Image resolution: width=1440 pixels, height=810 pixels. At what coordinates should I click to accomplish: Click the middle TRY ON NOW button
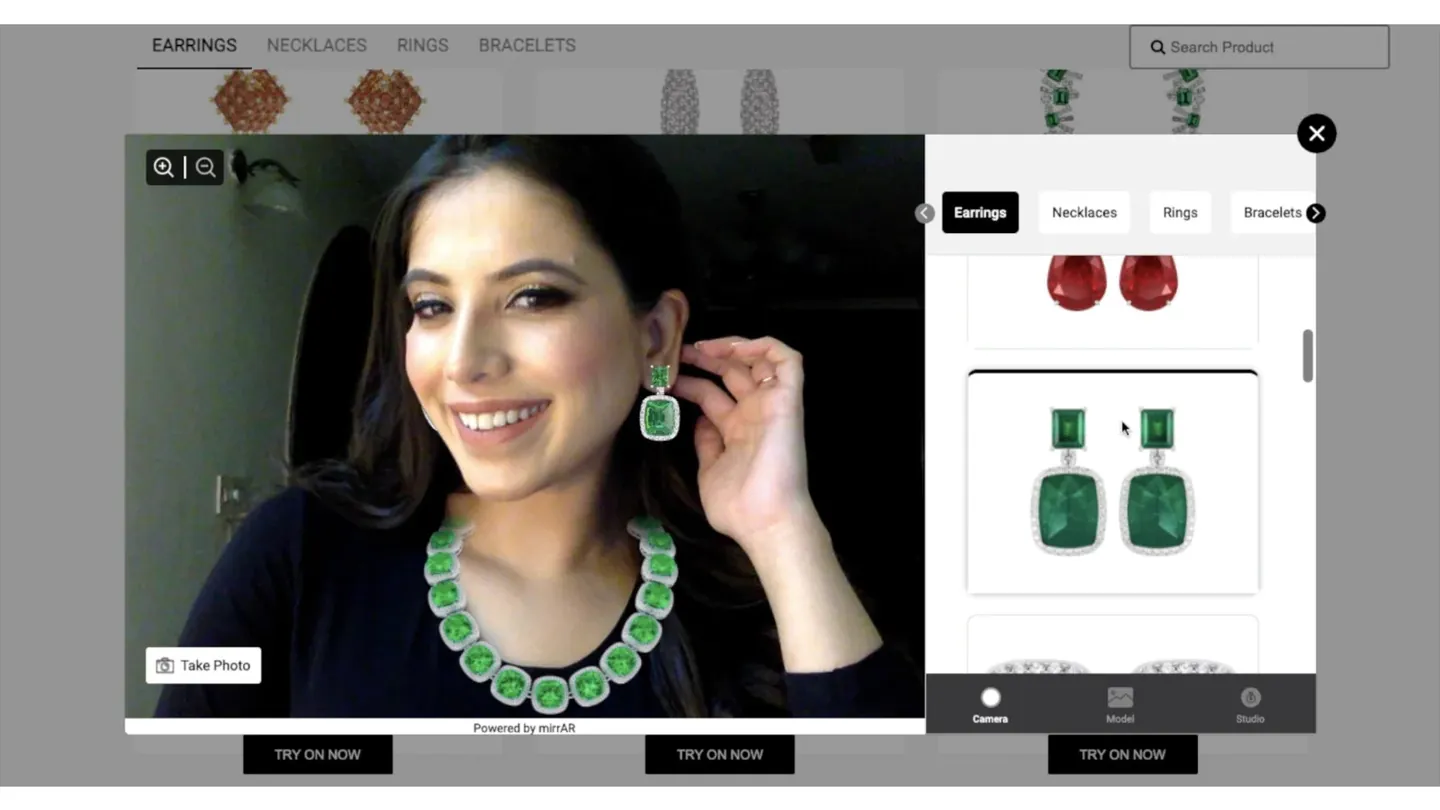point(719,754)
